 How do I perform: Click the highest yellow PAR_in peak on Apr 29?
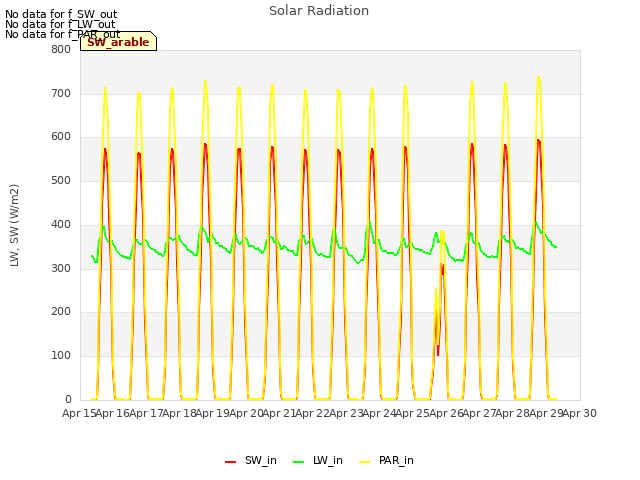point(538,78)
